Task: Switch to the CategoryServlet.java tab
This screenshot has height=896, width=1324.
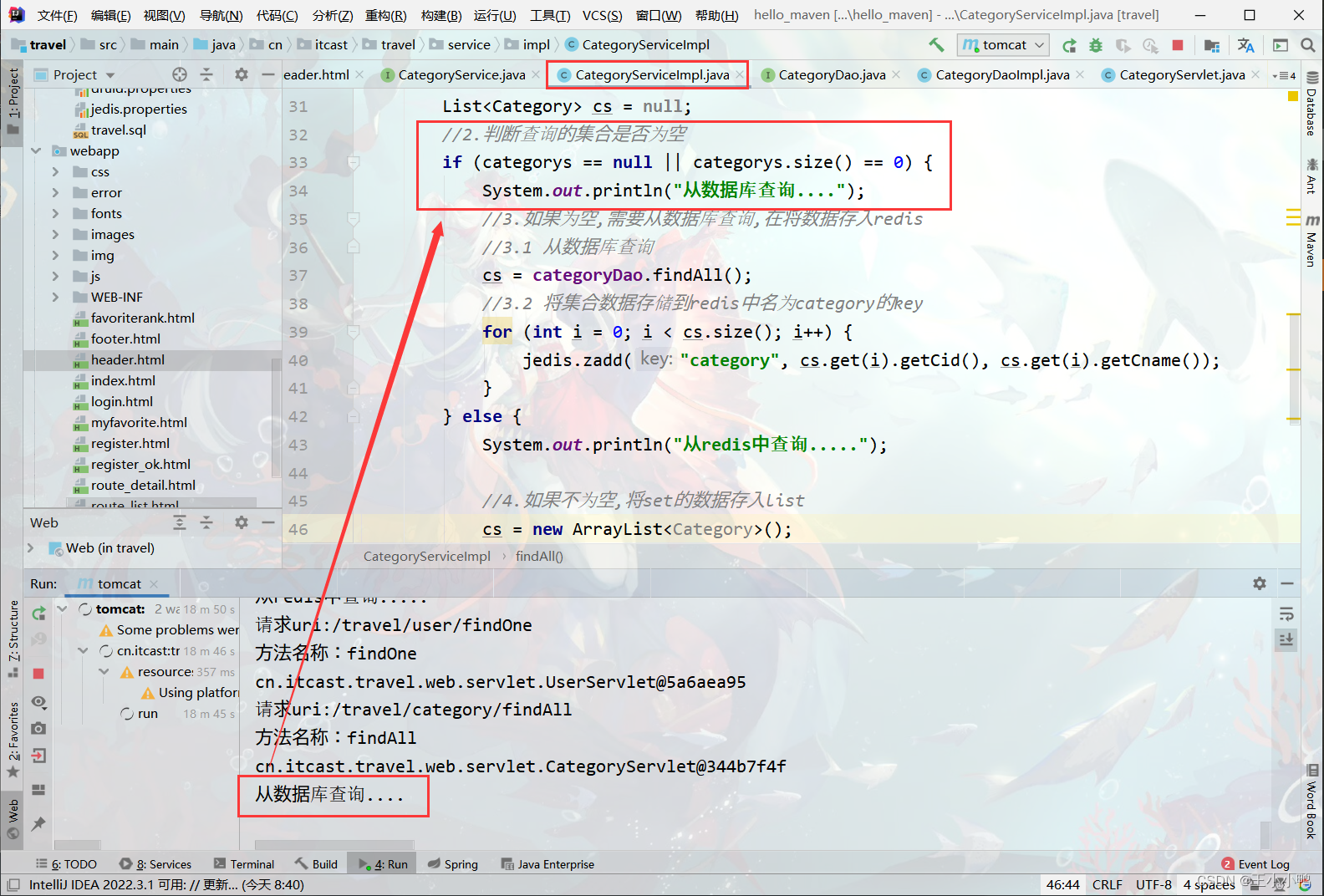Action: coord(1182,75)
